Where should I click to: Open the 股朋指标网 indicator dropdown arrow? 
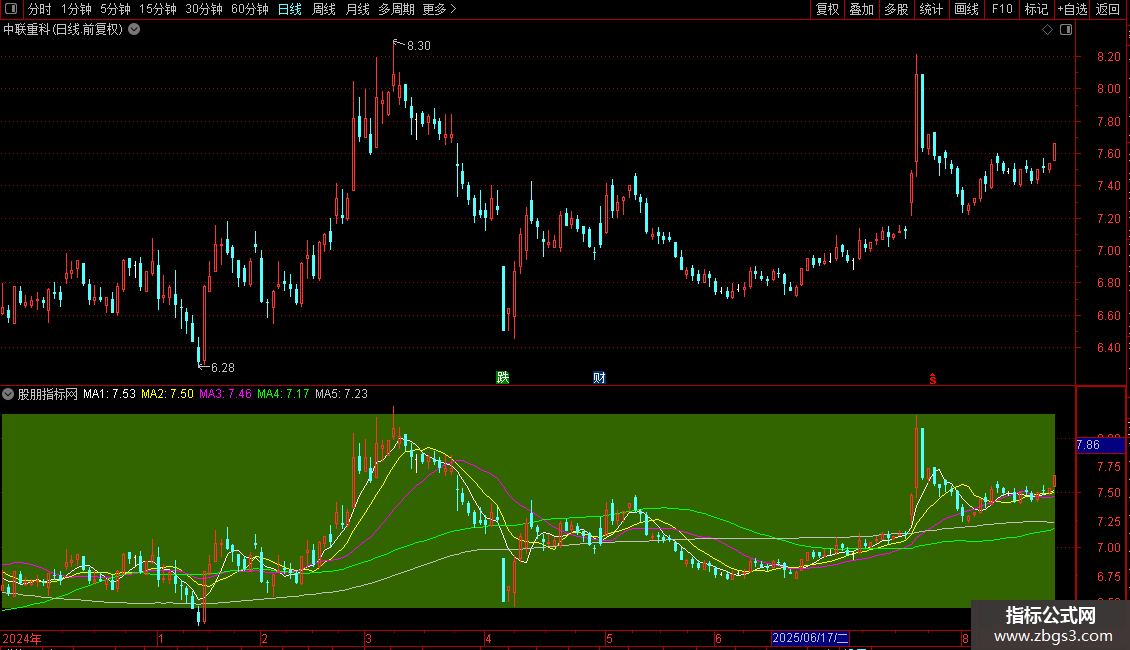(8, 394)
